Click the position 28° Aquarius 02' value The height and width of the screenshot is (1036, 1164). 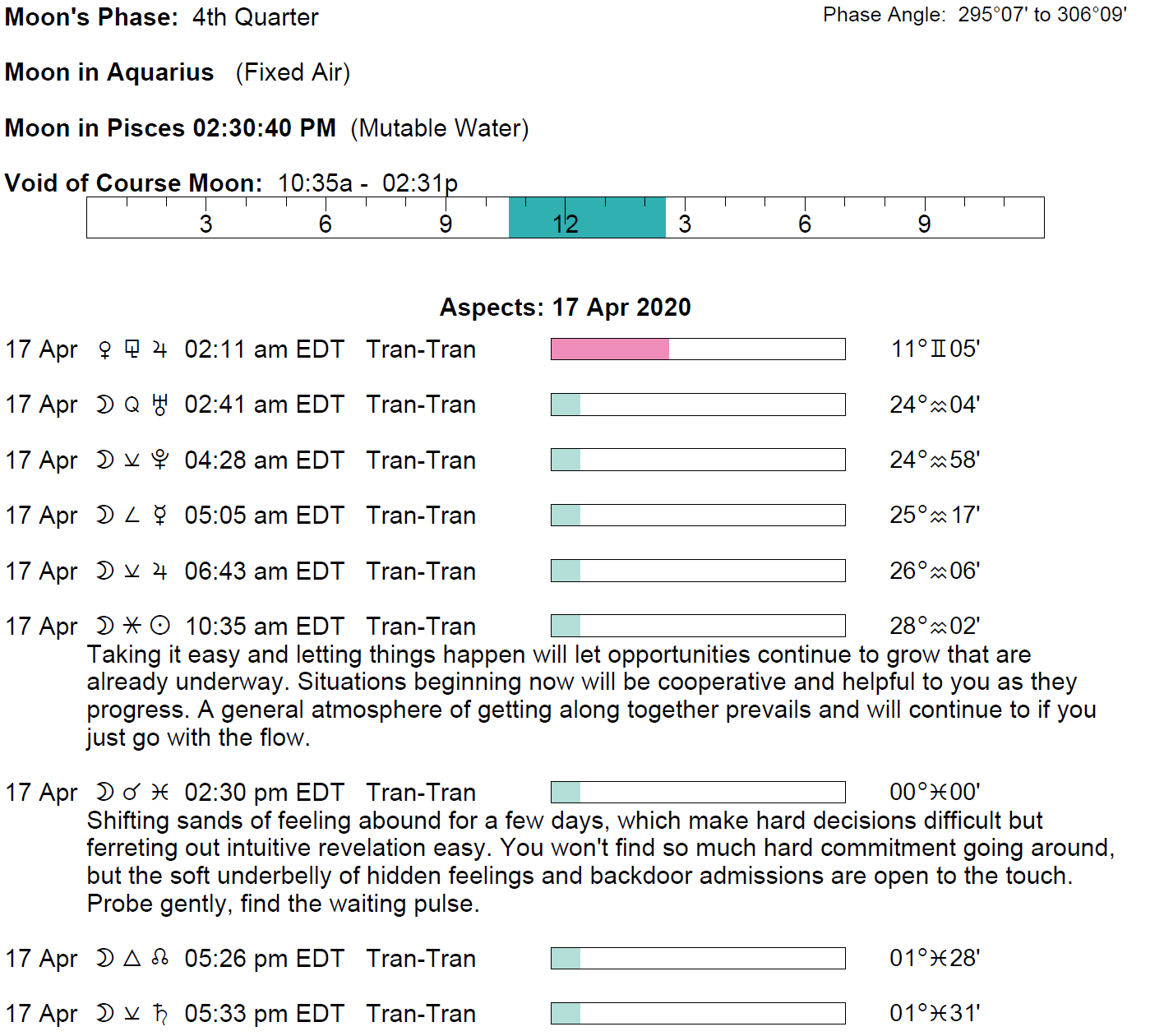click(935, 627)
